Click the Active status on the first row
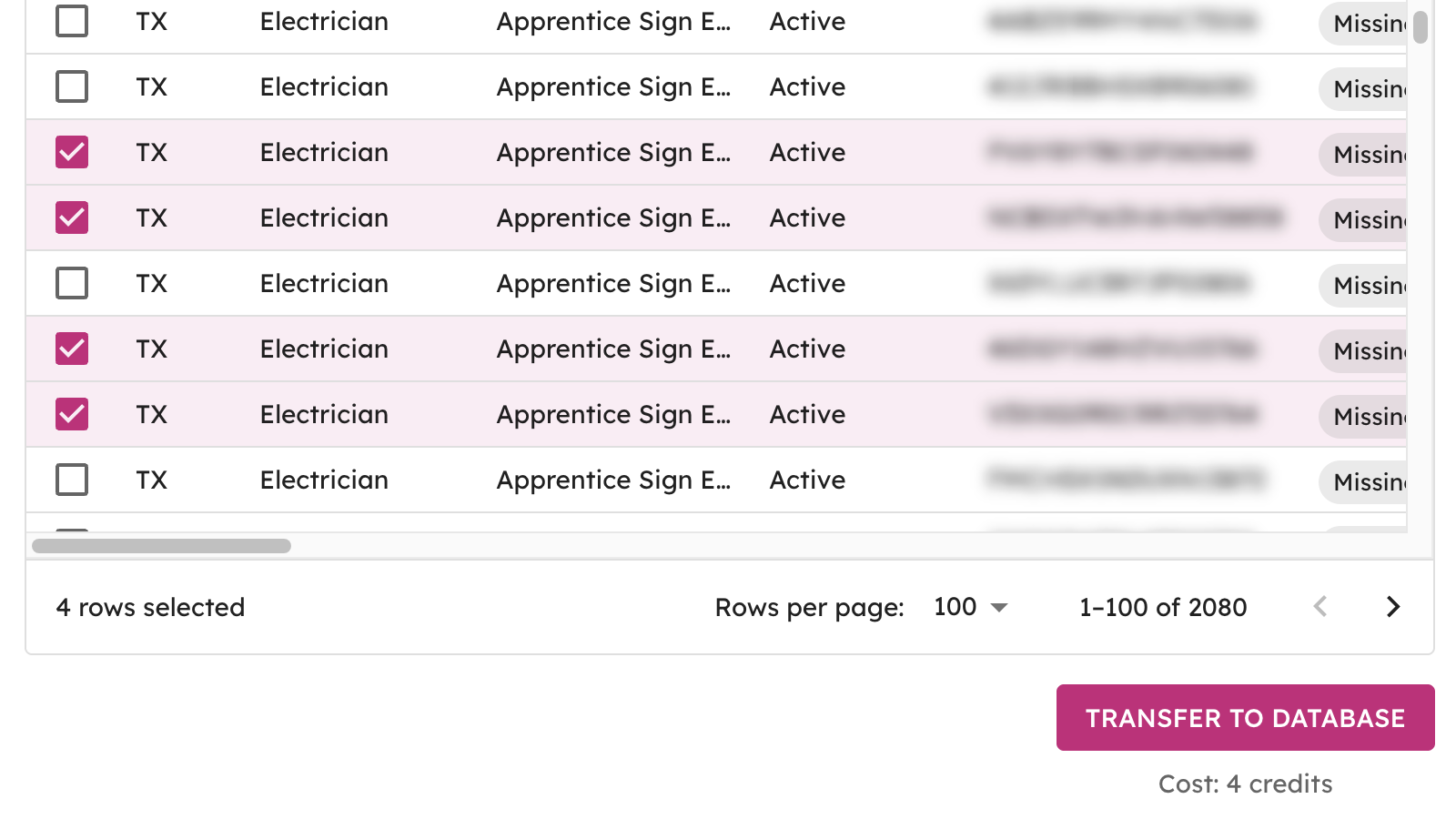1456x819 pixels. tap(806, 21)
